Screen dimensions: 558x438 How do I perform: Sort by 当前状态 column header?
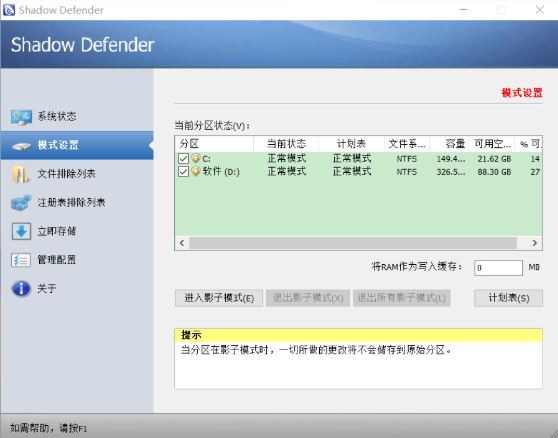tap(286, 144)
